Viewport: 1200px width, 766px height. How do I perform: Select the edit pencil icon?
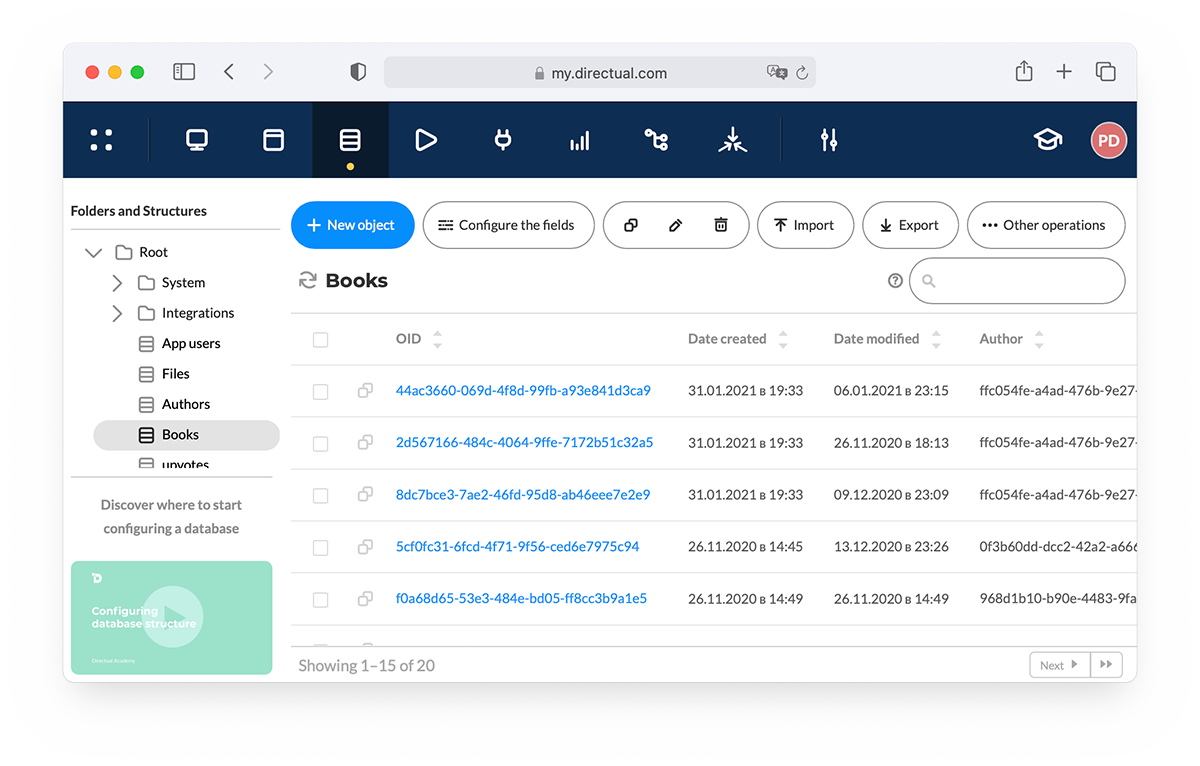point(676,225)
